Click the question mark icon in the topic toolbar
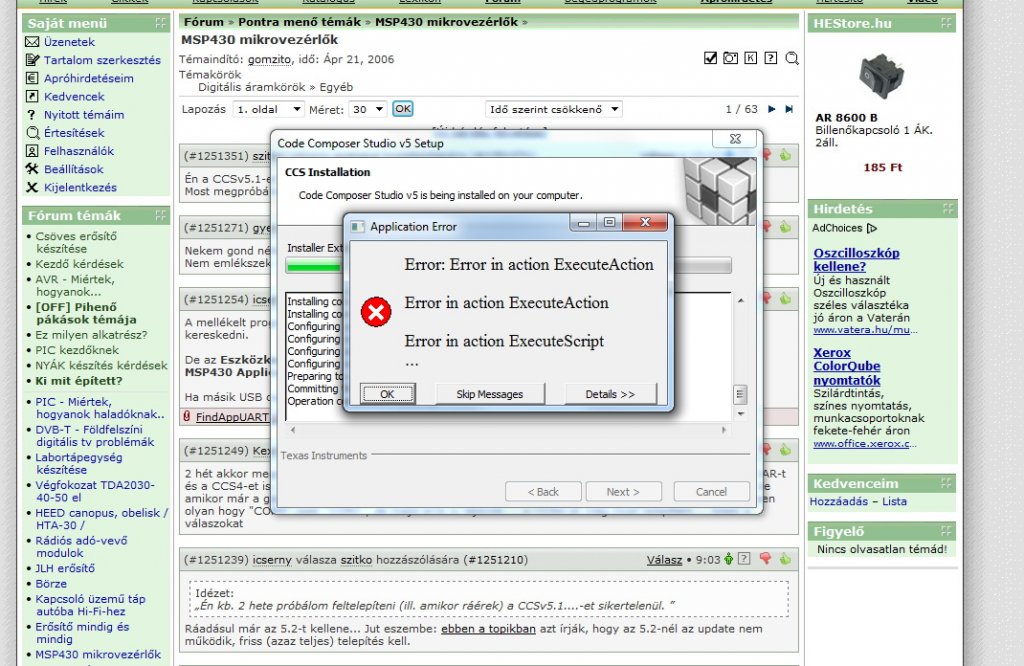This screenshot has height=666, width=1024. [771, 58]
